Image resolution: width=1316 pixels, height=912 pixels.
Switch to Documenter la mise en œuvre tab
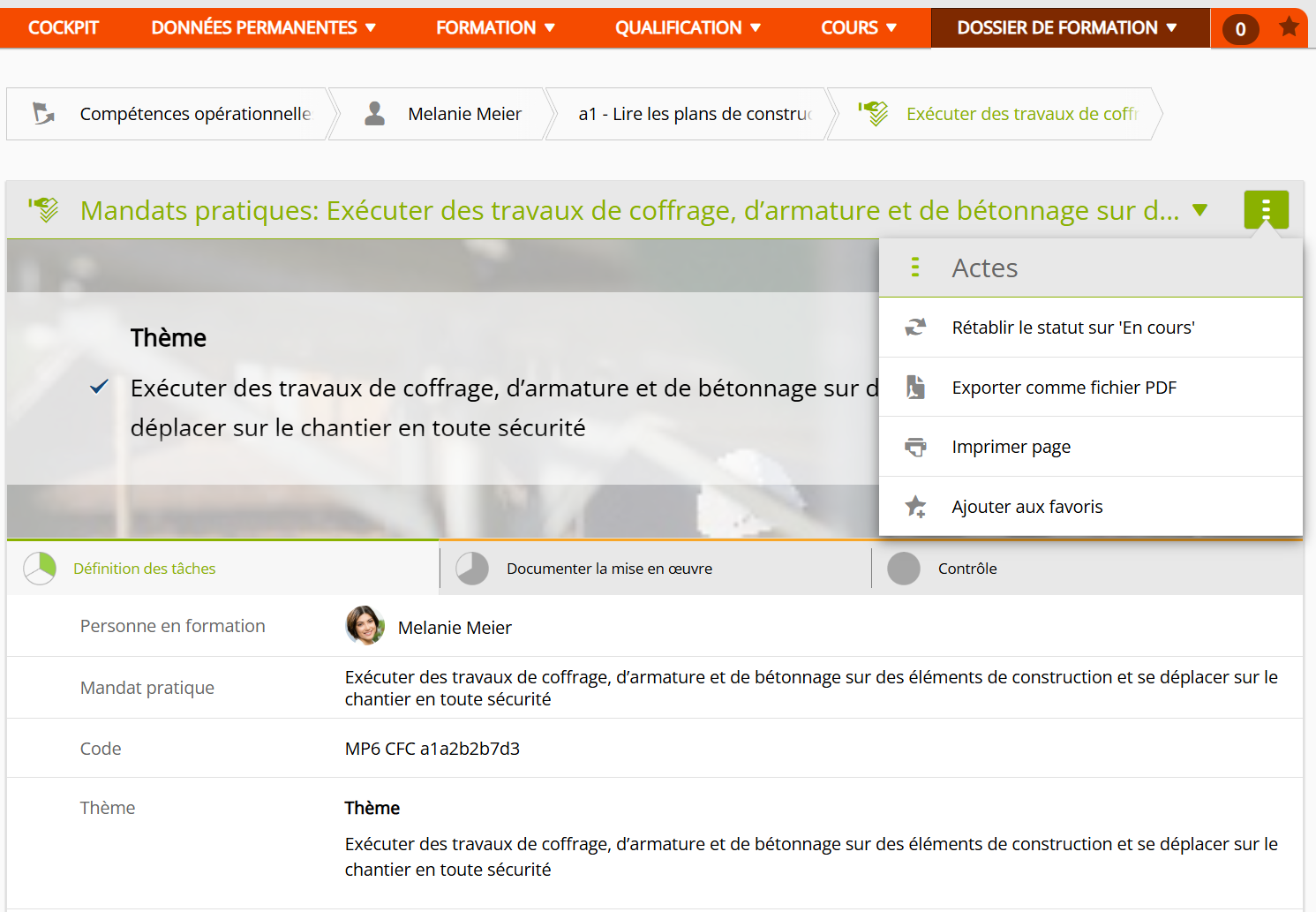pos(609,569)
